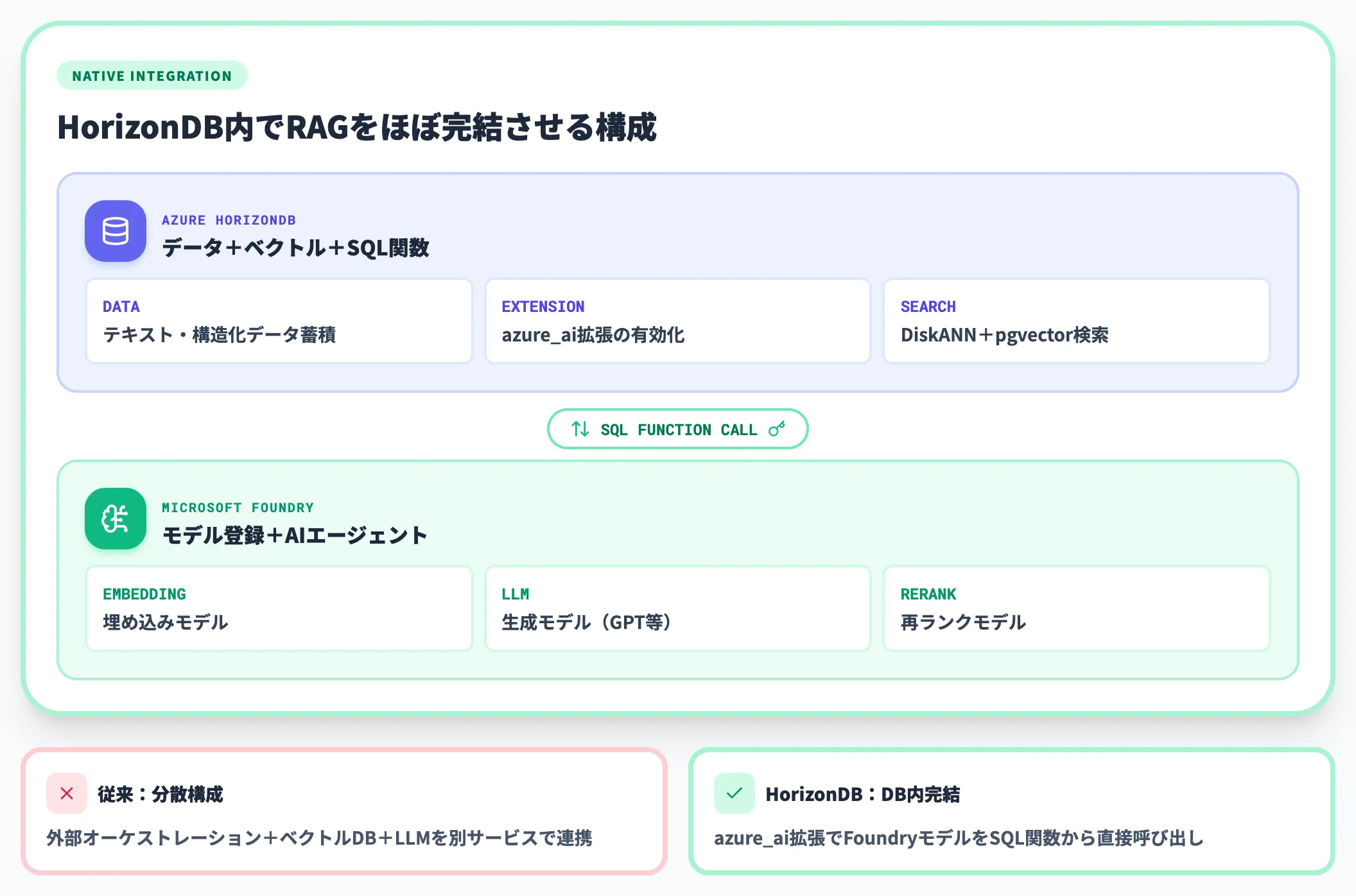The height and width of the screenshot is (896, 1356).
Task: Click the Microsoft Foundry brain icon
Action: (116, 519)
